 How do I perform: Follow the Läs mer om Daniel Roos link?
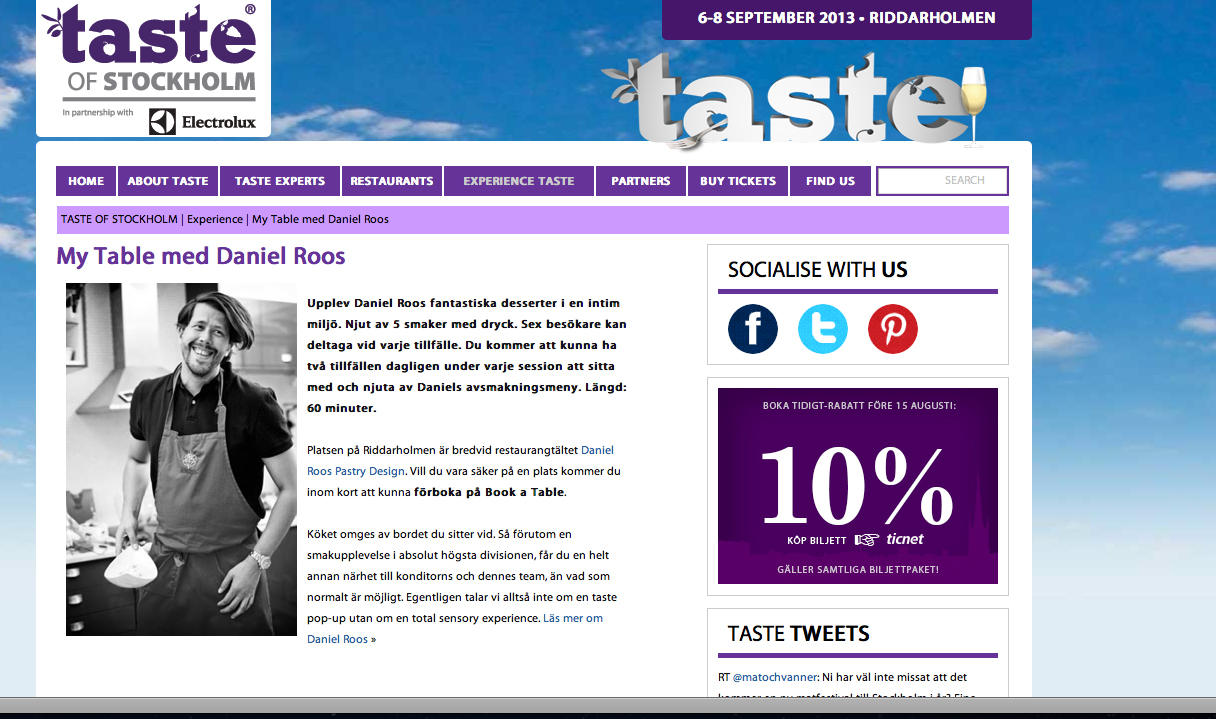point(455,628)
